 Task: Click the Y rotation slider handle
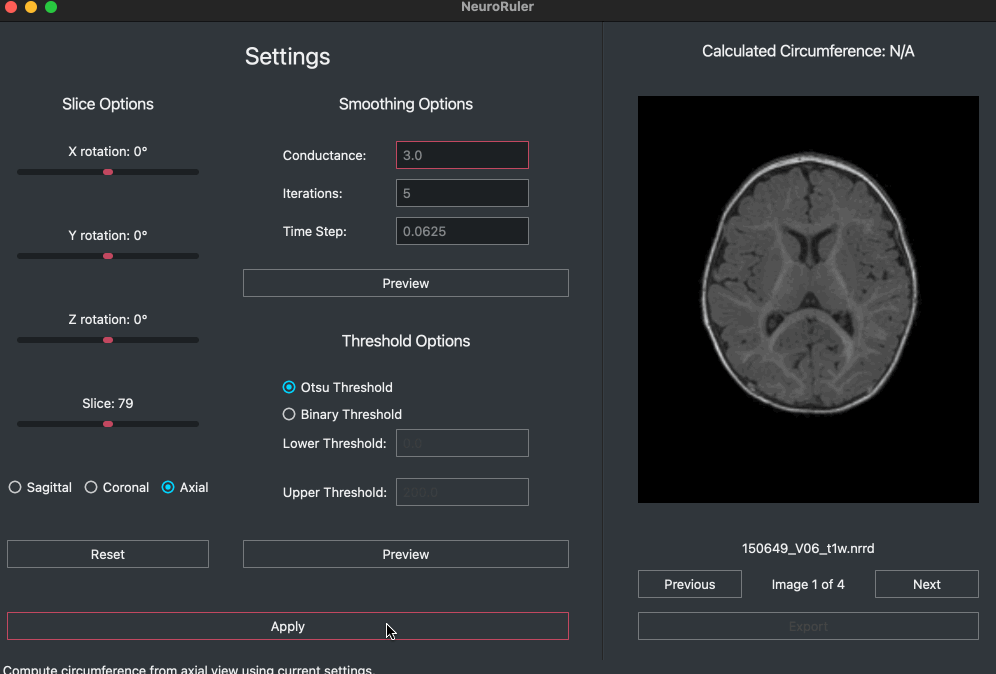(108, 256)
